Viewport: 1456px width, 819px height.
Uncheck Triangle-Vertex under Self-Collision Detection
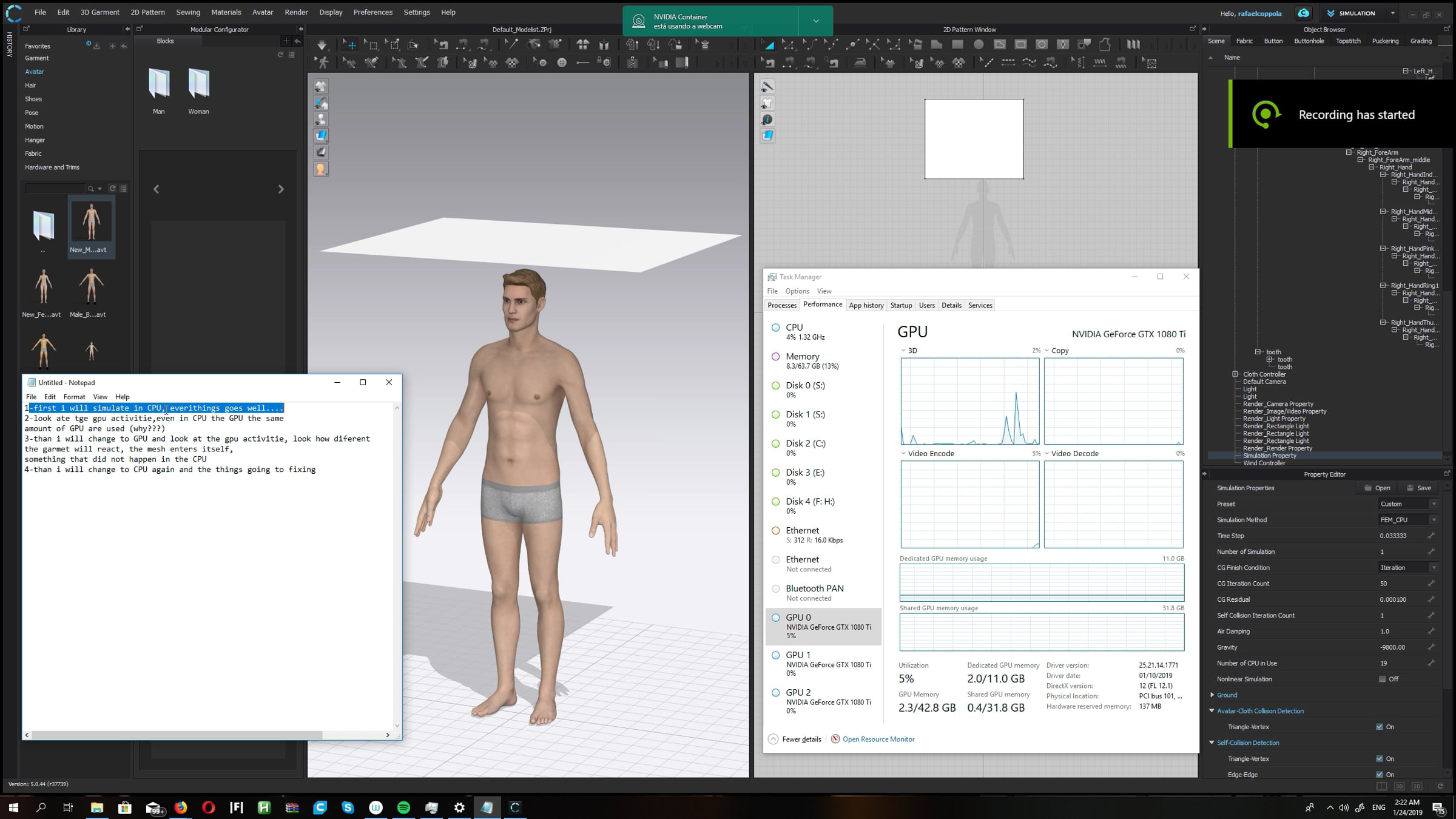pyautogui.click(x=1380, y=759)
